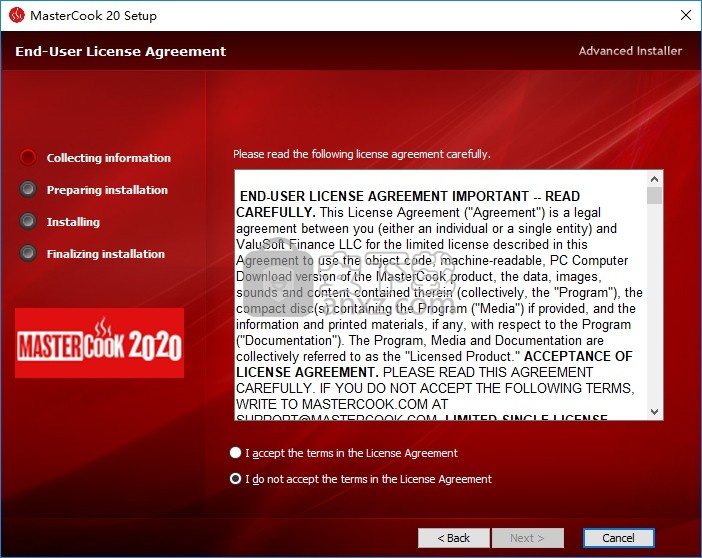Click the license scrollbar down arrow
Viewport: 702px width, 558px height.
point(654,412)
